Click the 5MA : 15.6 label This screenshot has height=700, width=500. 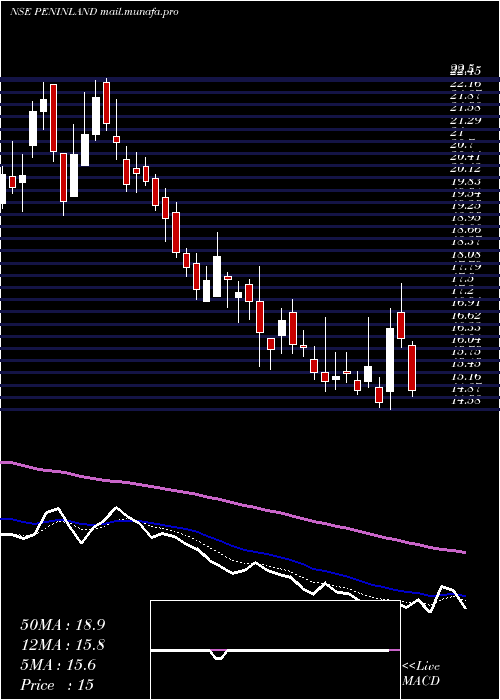click(x=58, y=665)
